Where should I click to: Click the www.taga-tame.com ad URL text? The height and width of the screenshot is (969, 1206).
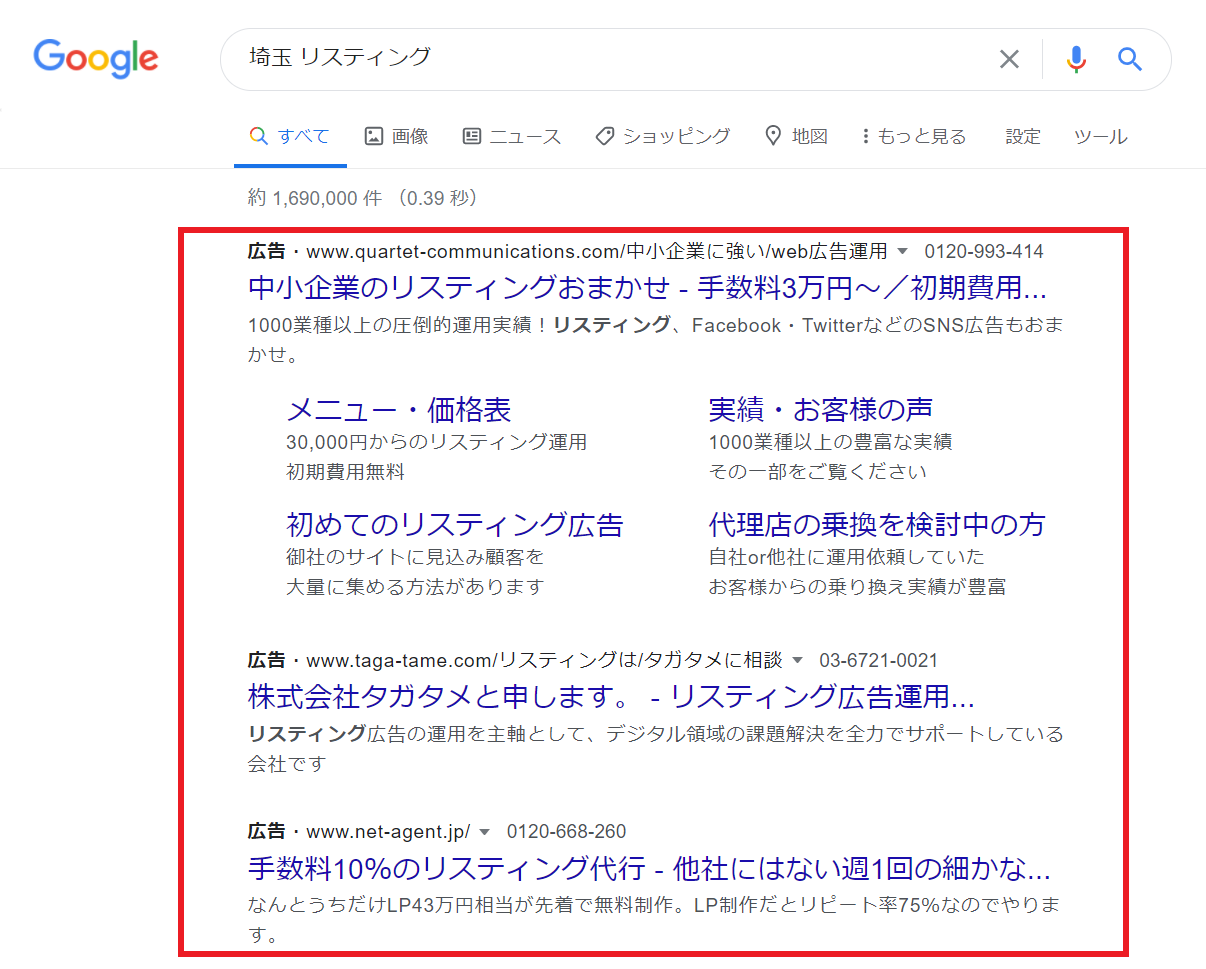(544, 660)
